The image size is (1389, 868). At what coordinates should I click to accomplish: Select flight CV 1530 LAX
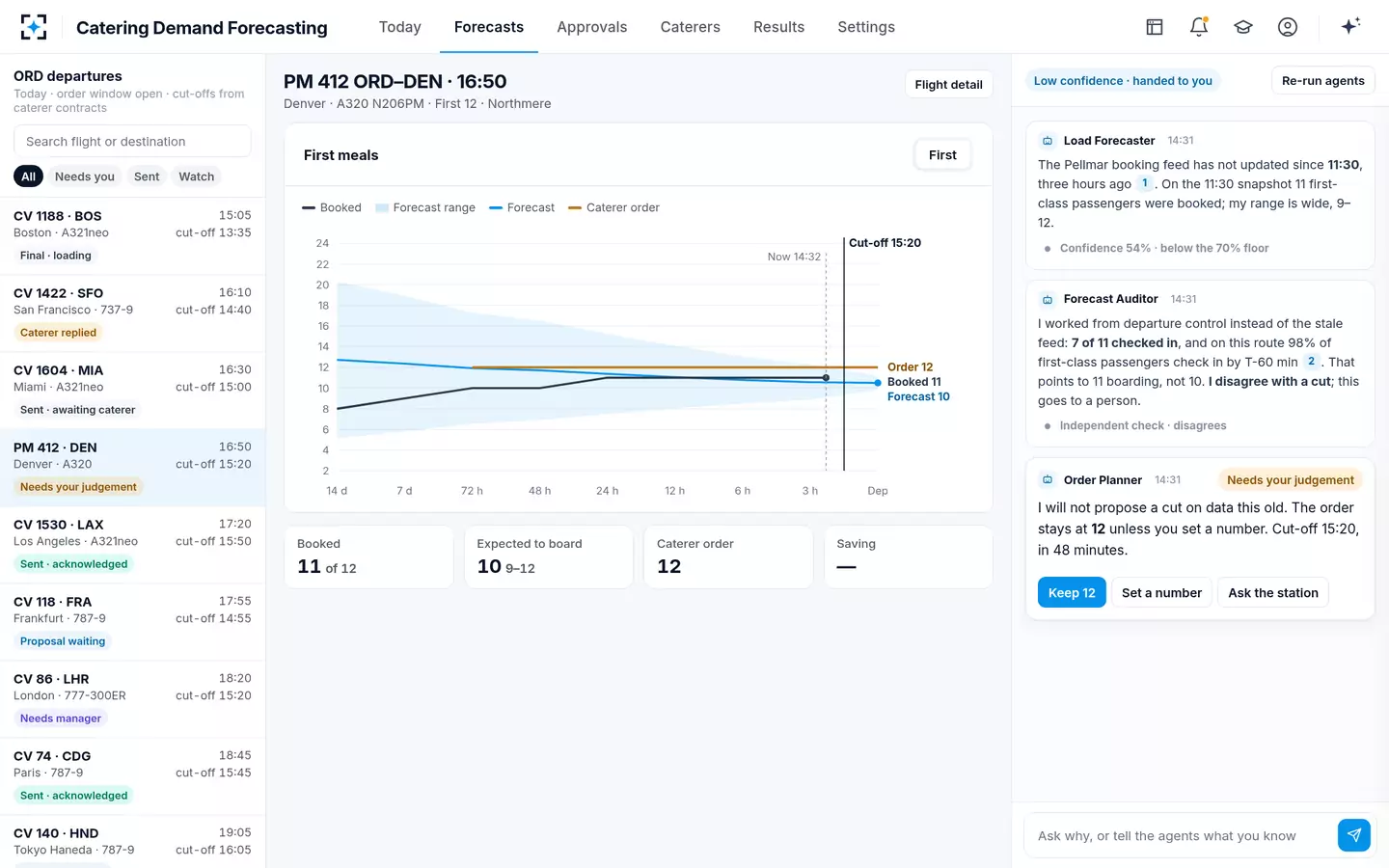click(132, 545)
